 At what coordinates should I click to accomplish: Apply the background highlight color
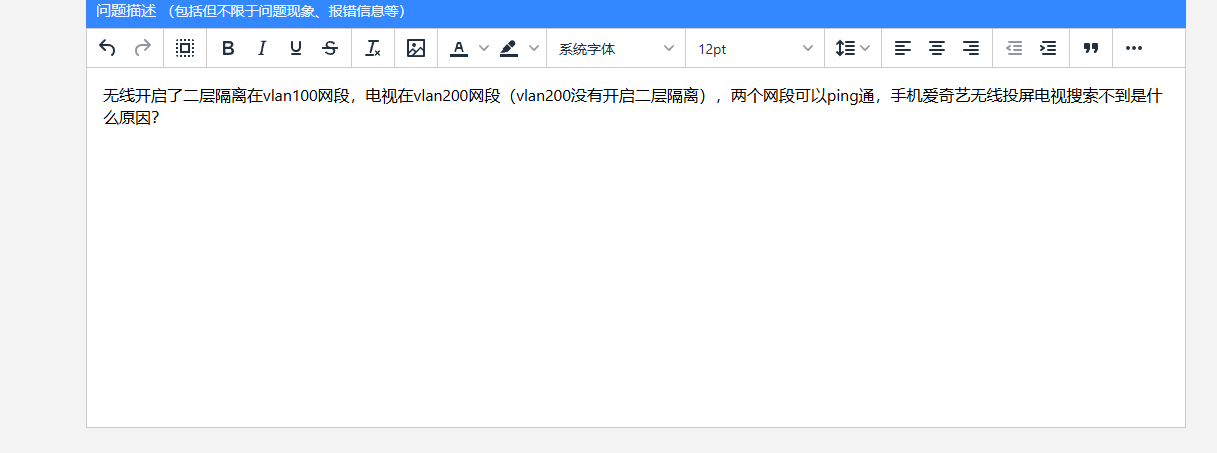click(x=509, y=48)
